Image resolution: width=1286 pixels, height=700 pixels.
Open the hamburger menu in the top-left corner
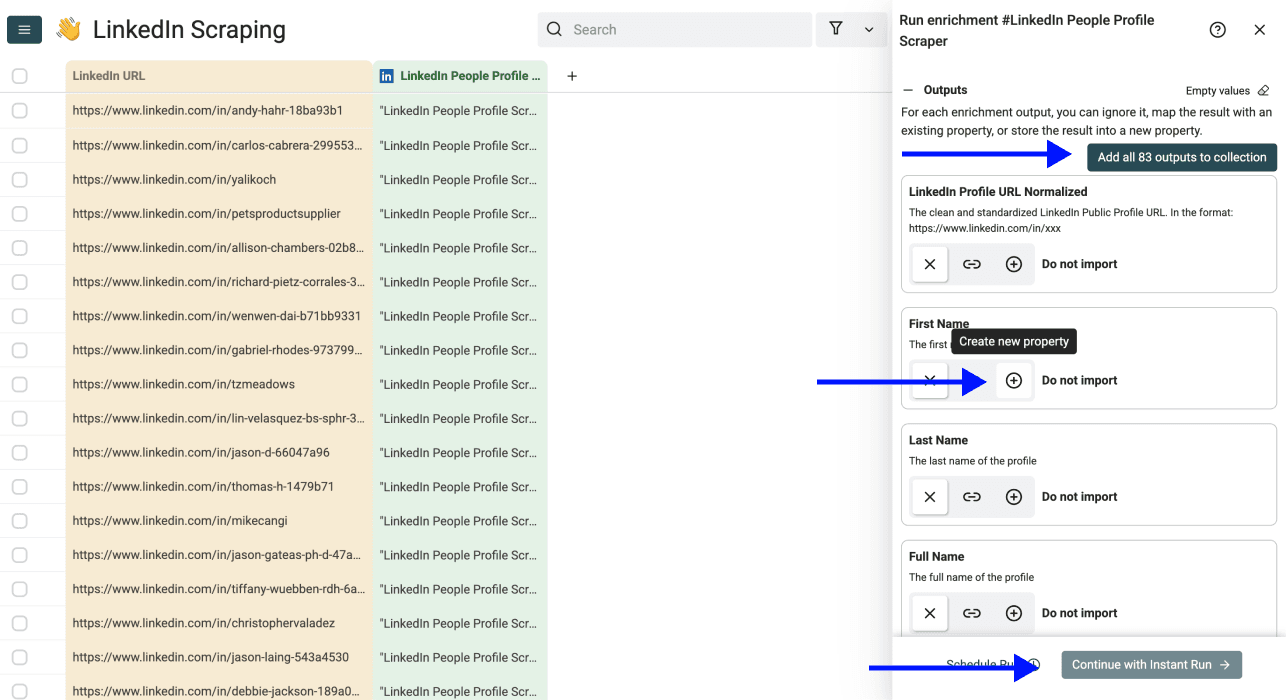point(24,29)
